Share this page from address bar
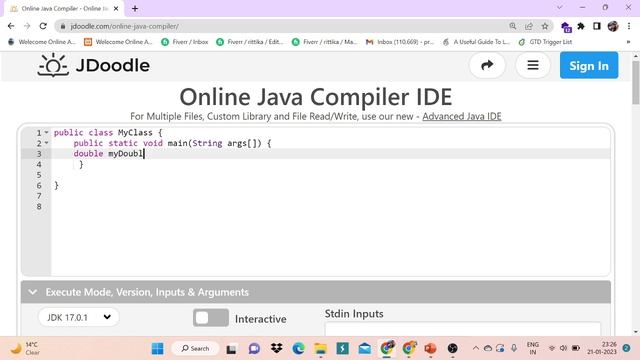The width and height of the screenshot is (640, 360). point(529,26)
